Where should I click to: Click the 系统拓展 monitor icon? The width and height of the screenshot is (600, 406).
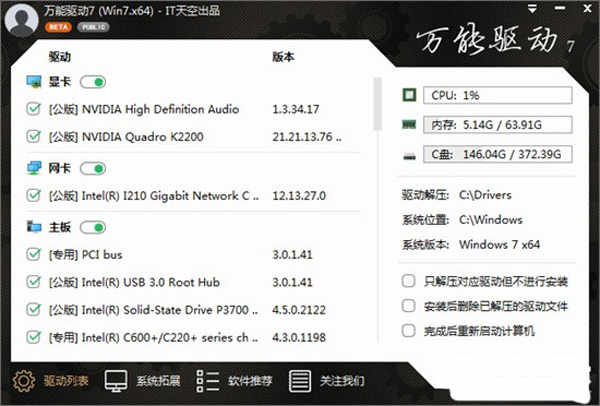tap(116, 381)
